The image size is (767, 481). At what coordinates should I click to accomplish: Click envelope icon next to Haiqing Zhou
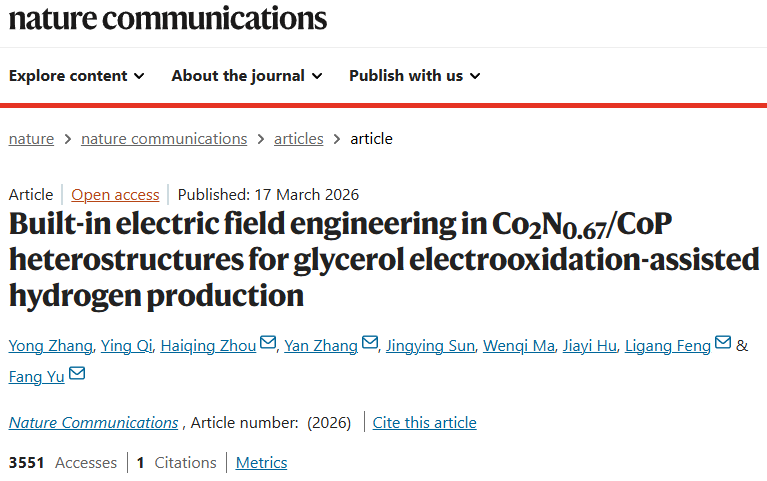tap(268, 344)
